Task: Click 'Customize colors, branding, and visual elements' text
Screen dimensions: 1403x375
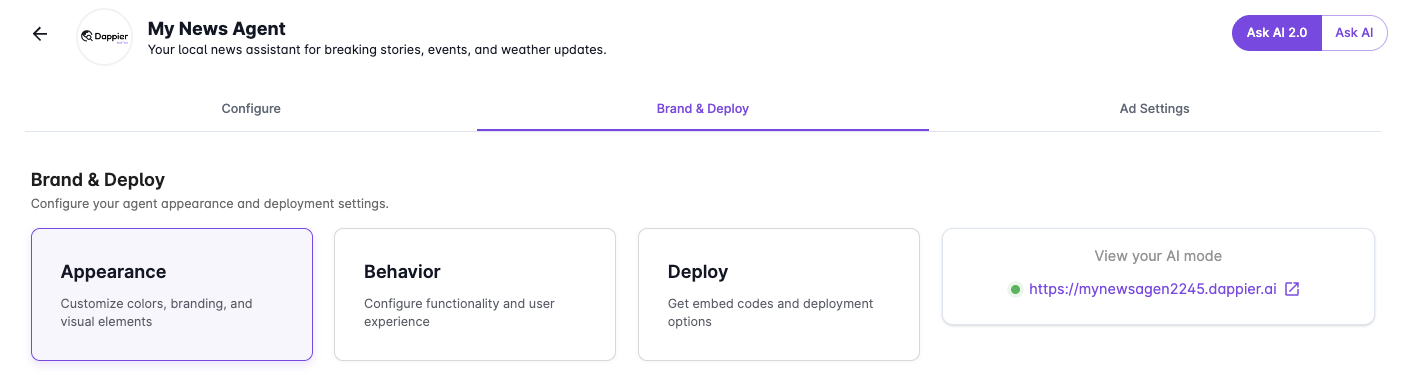Action: click(x=157, y=312)
